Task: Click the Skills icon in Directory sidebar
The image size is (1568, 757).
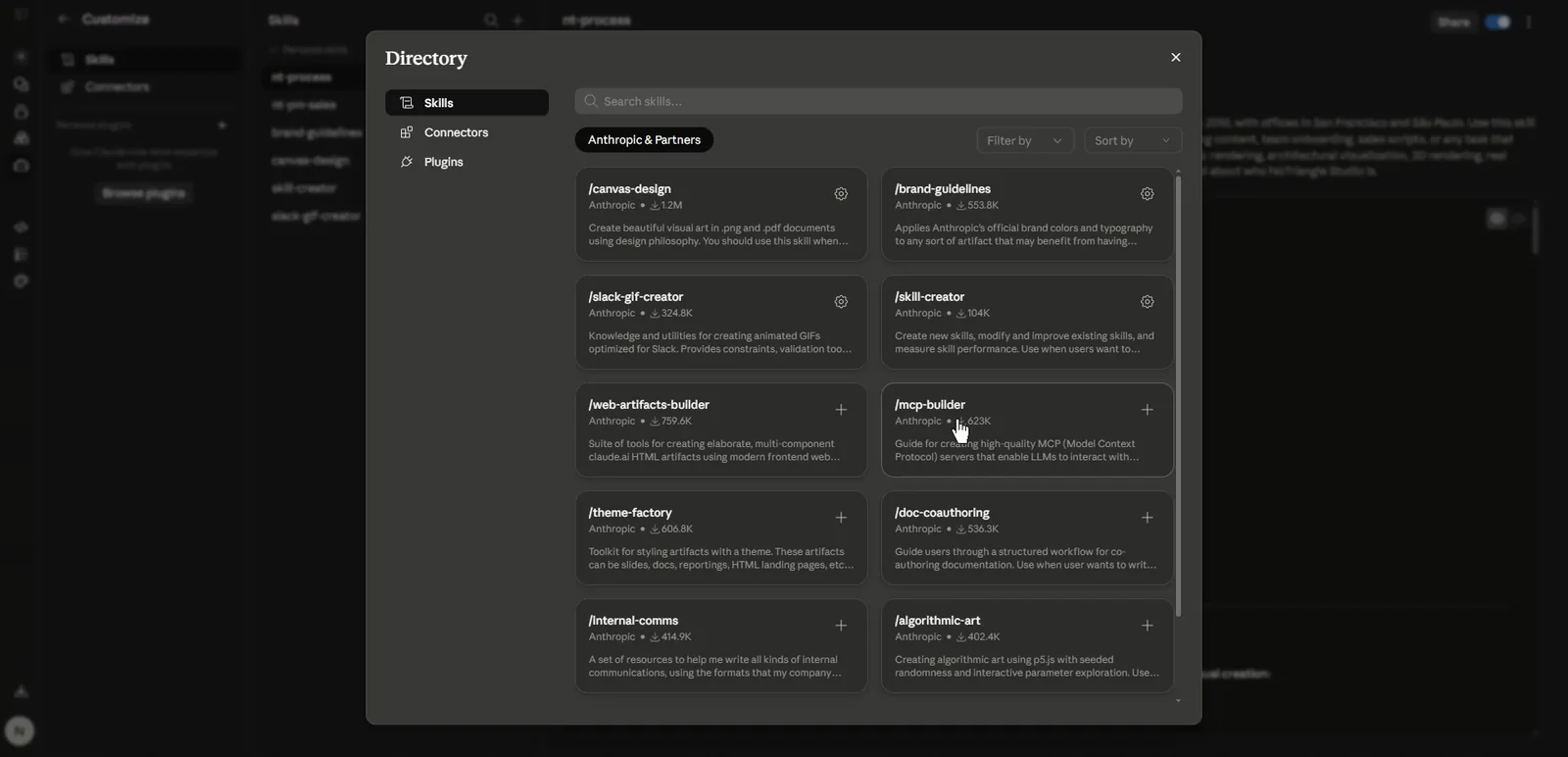Action: (x=407, y=103)
